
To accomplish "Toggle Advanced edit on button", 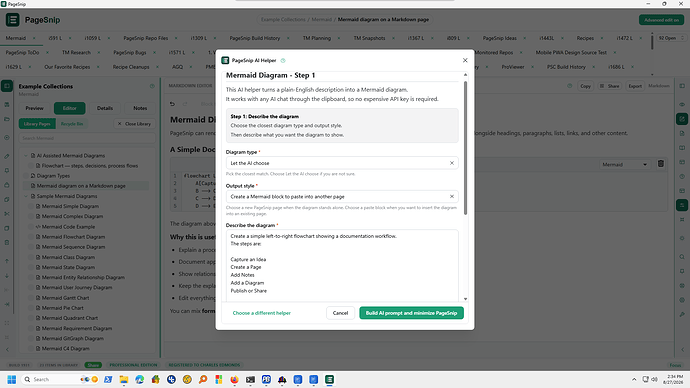I will pyautogui.click(x=661, y=20).
